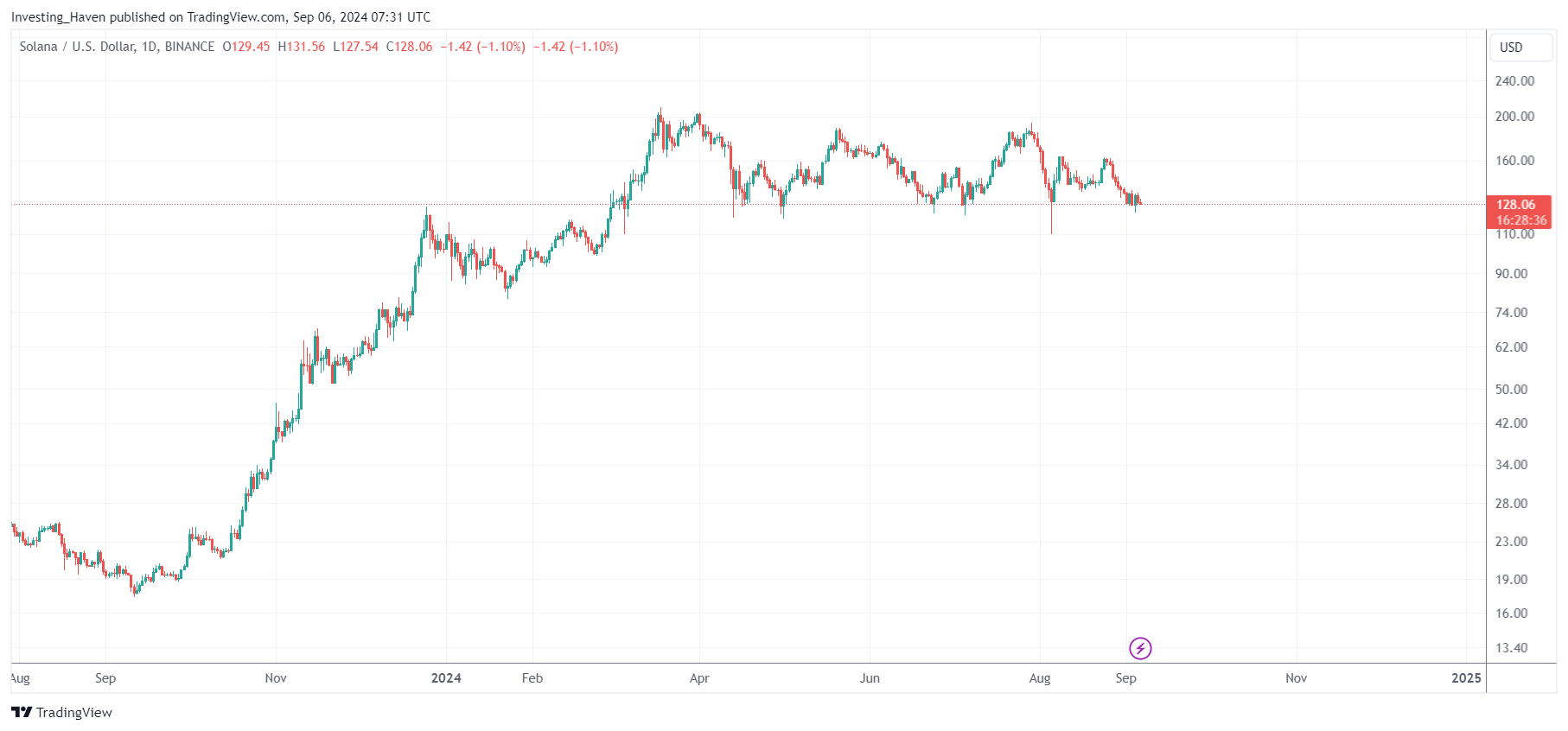This screenshot has width=1568, height=731.
Task: Click the TradingView logo at bottom left
Action: [x=61, y=712]
